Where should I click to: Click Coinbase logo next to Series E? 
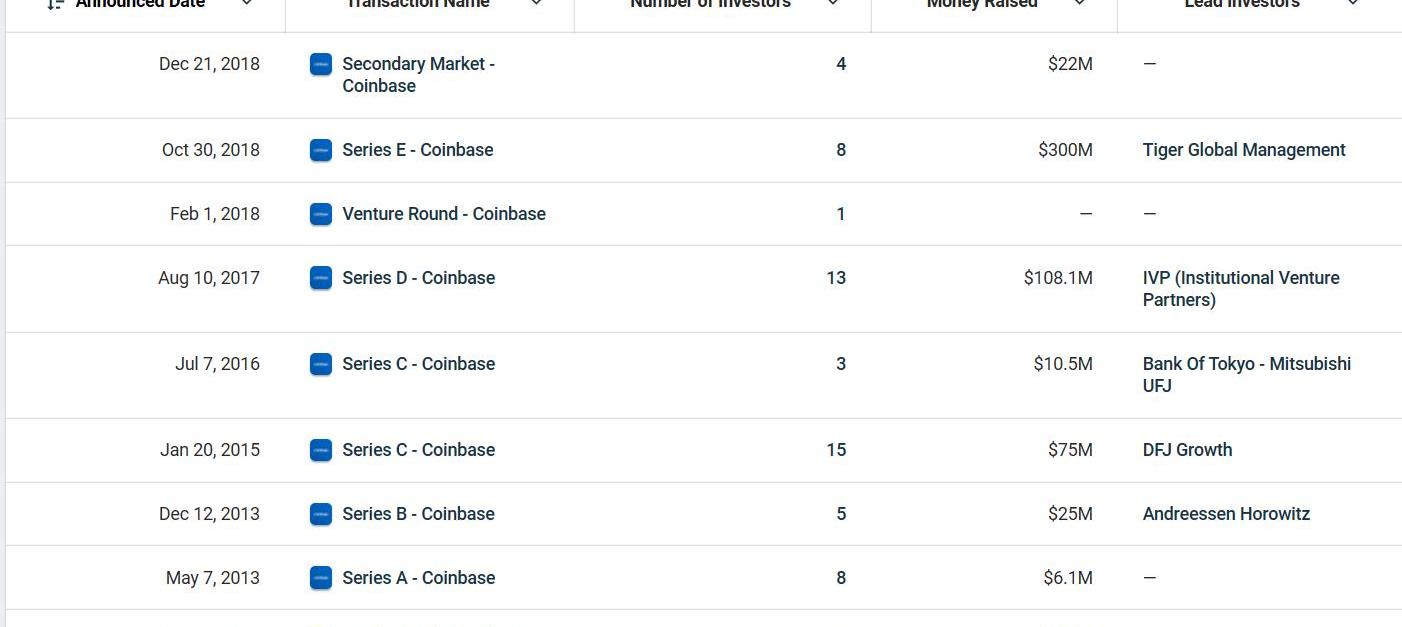click(321, 151)
